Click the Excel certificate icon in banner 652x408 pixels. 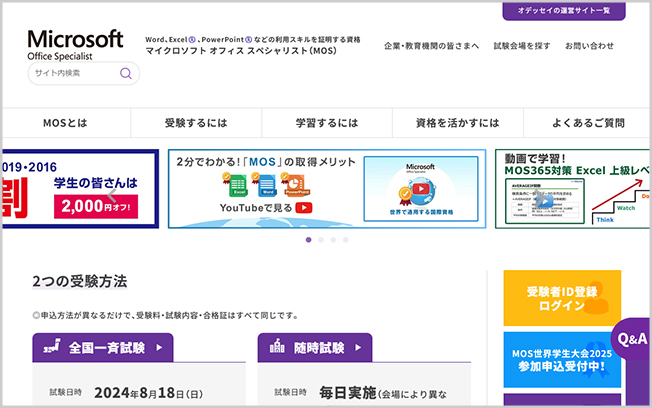[237, 184]
